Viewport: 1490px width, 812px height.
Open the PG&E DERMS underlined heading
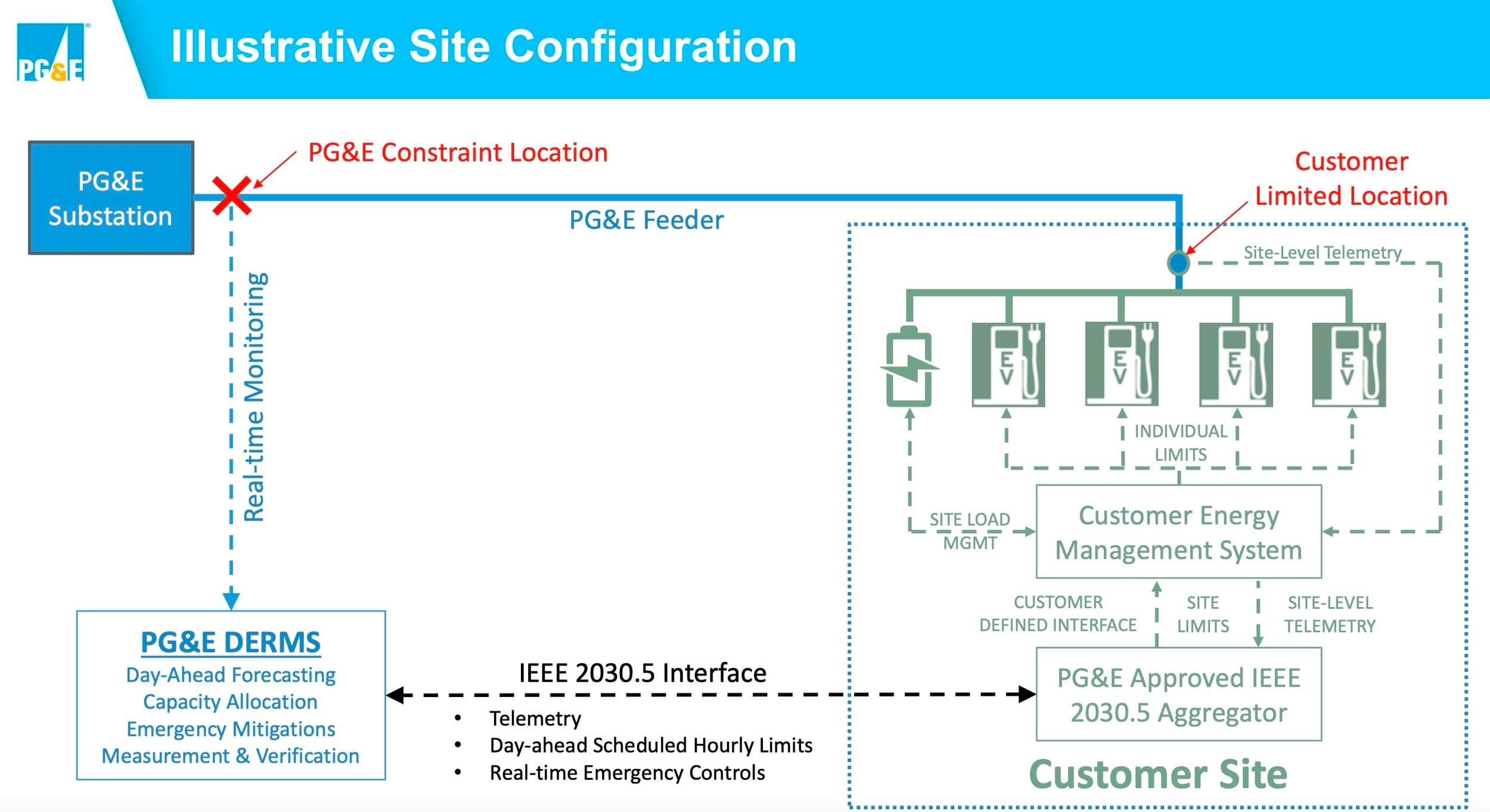(x=231, y=642)
